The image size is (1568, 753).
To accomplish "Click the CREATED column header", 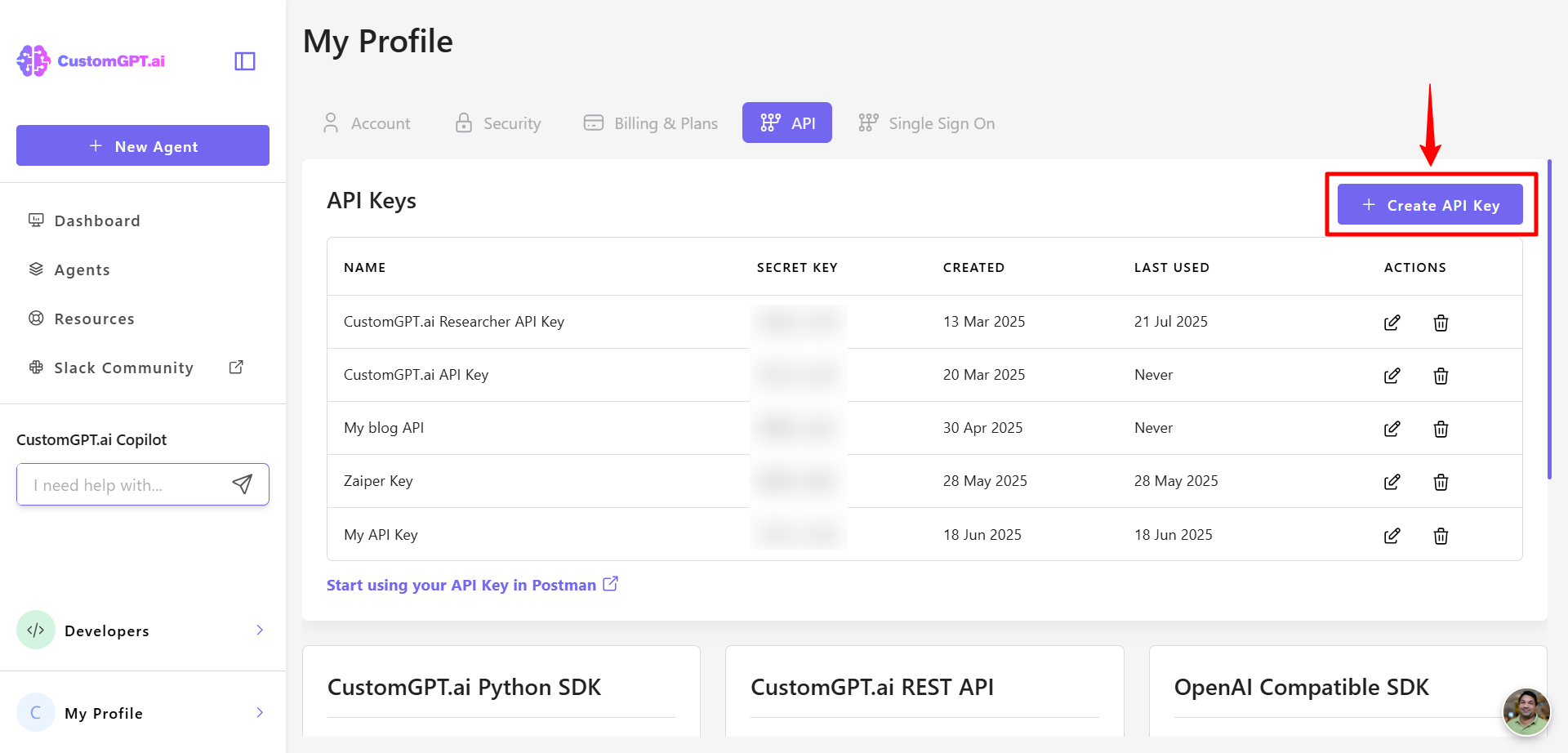I will click(973, 267).
